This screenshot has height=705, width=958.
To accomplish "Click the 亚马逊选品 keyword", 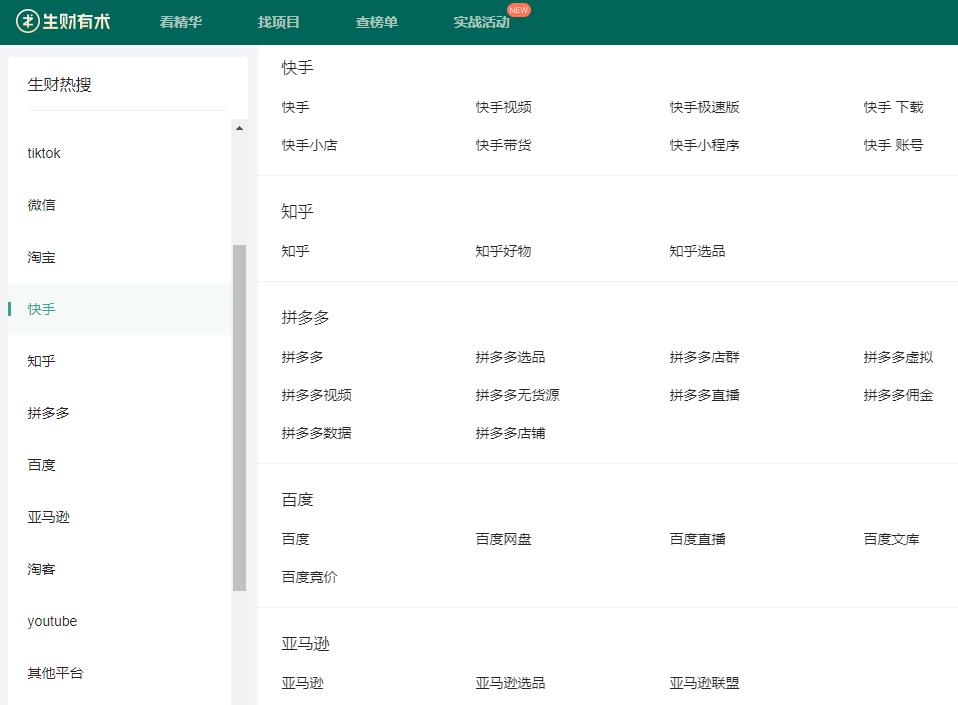I will point(510,683).
